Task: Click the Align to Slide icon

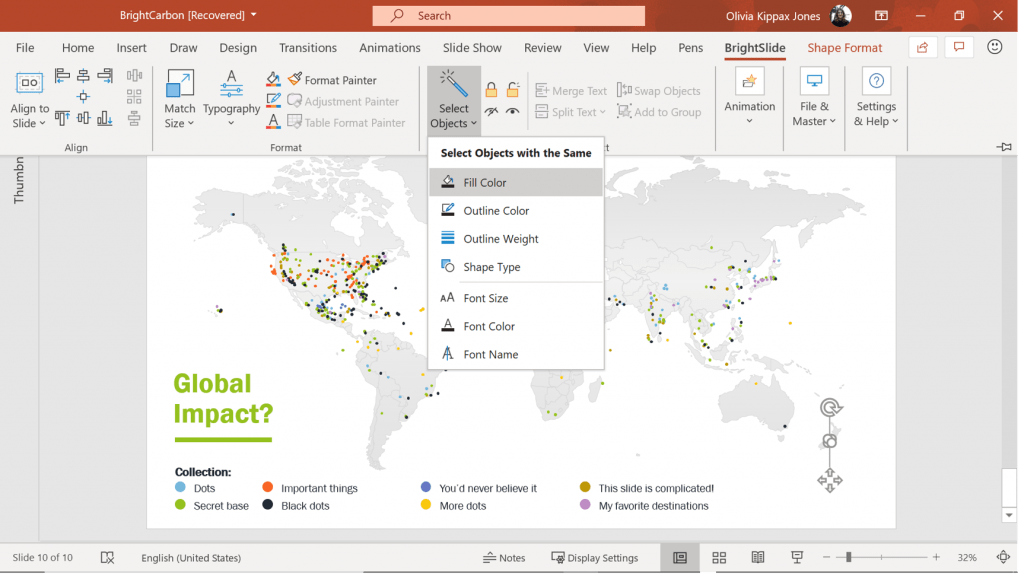Action: [x=29, y=84]
